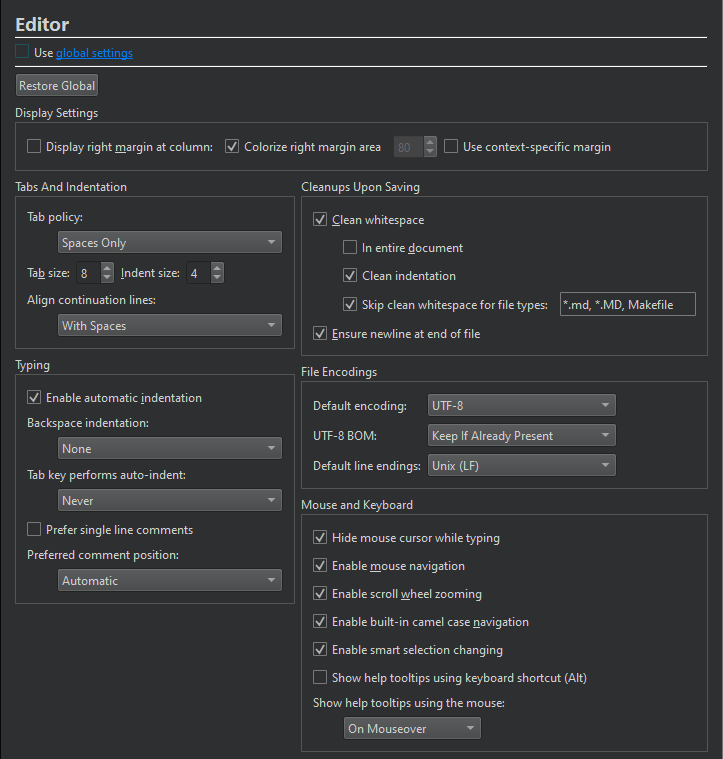
Task: Tick Use context-specific margin checkbox
Action: [x=451, y=147]
